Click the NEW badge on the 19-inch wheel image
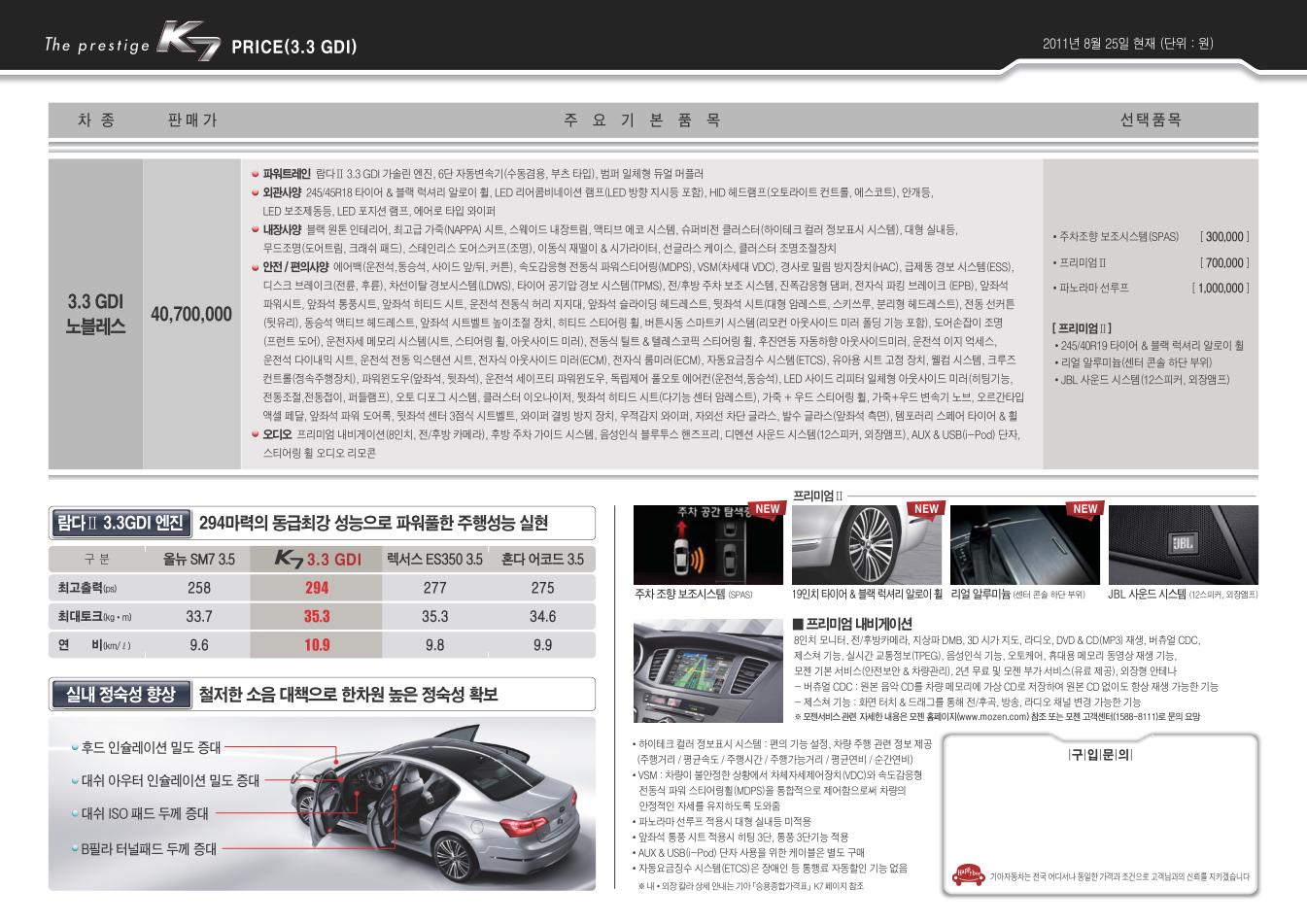 coord(926,508)
